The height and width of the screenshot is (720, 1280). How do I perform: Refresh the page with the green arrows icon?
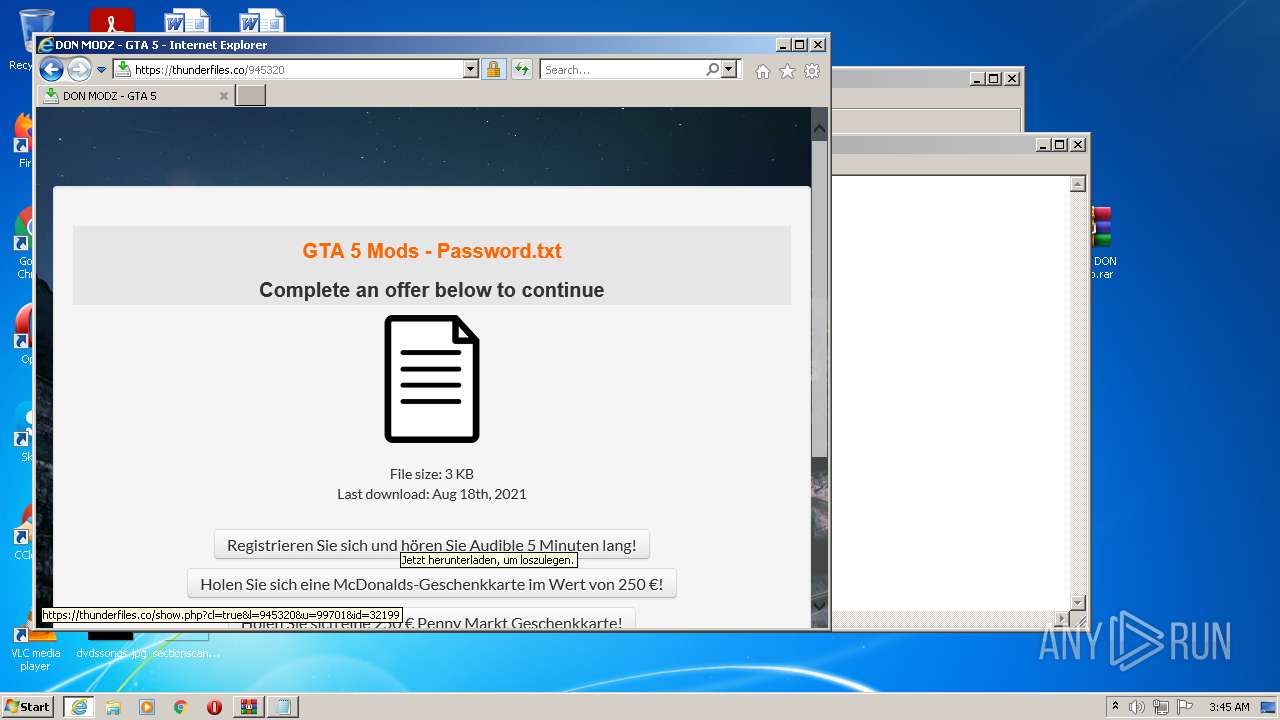coord(521,70)
